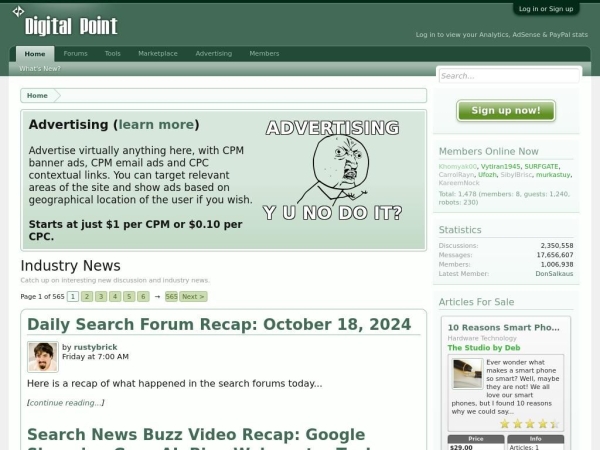
Task: Jump to last page 565
Action: pyautogui.click(x=171, y=297)
